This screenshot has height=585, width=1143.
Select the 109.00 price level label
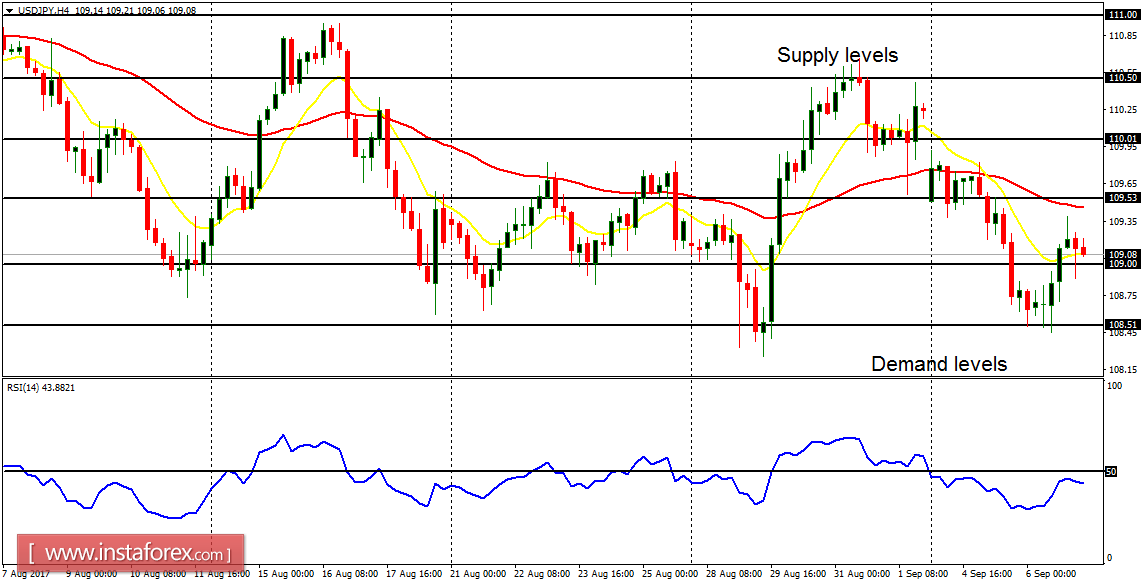(x=1121, y=264)
